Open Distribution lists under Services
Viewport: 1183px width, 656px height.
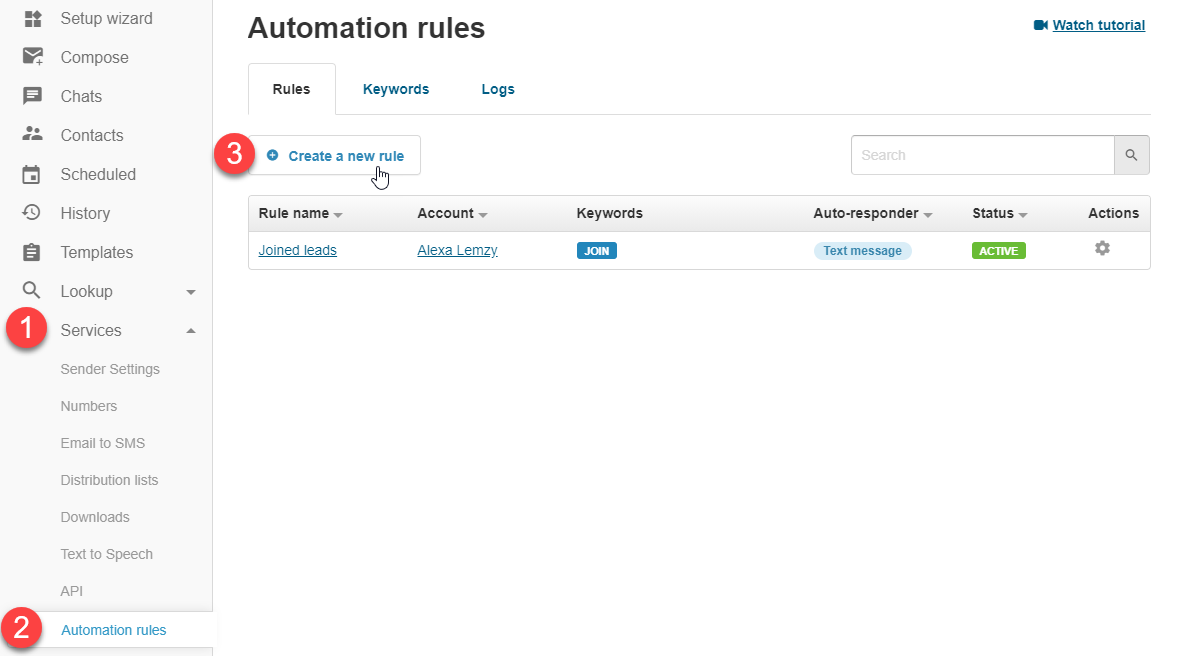click(109, 480)
